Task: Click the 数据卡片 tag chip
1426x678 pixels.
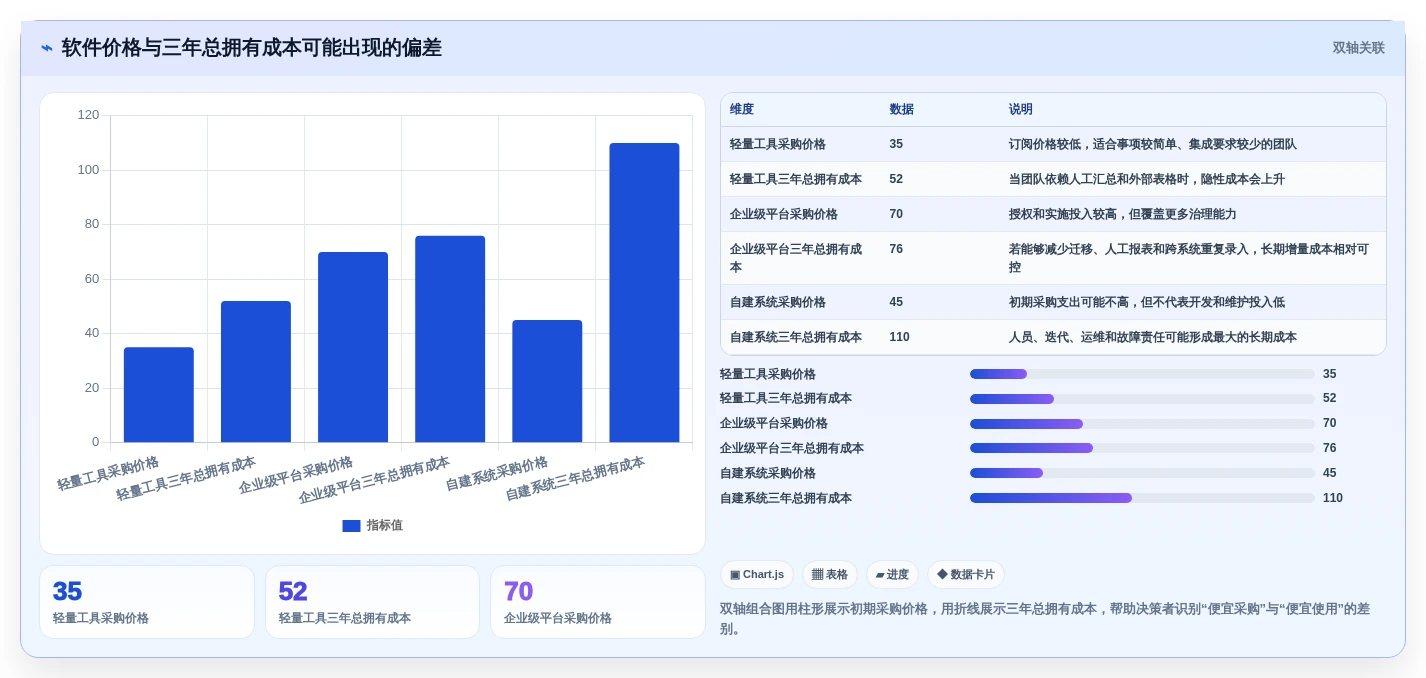Action: [x=966, y=575]
